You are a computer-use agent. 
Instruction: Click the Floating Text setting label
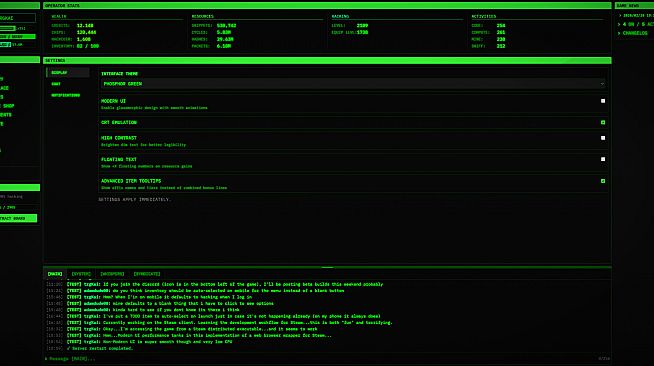(x=118, y=159)
